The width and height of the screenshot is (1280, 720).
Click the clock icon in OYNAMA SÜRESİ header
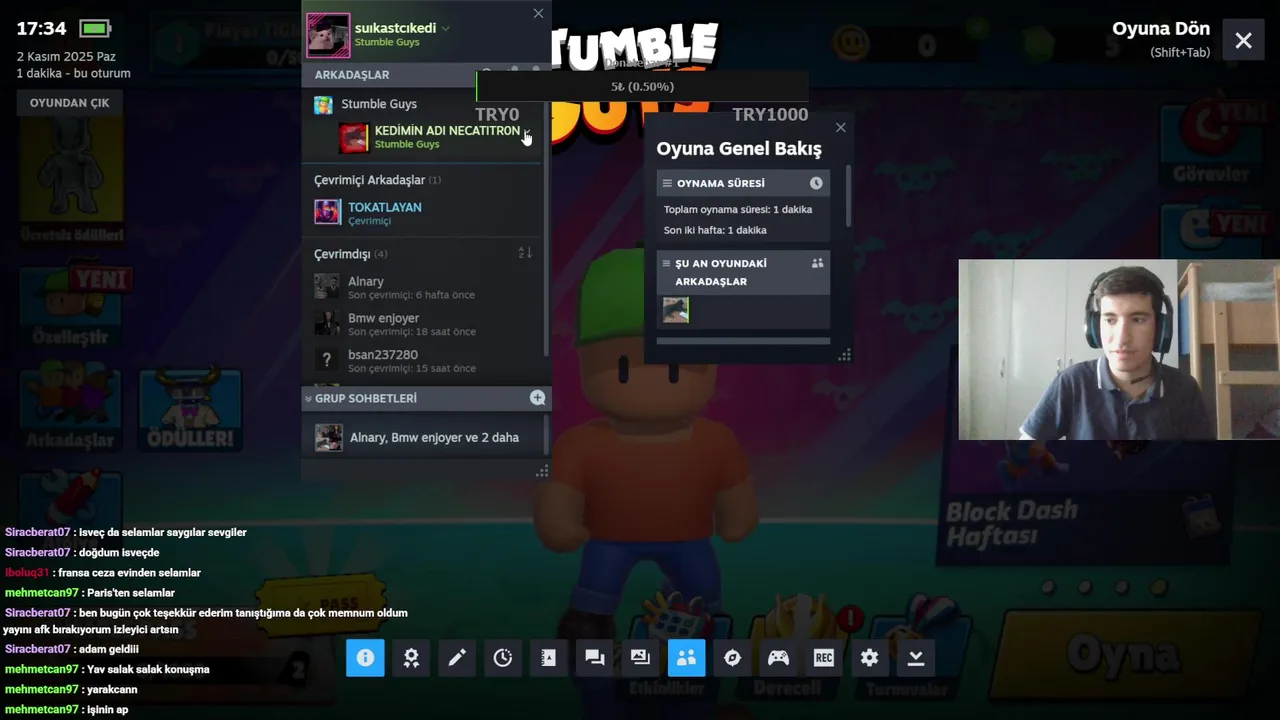pos(816,183)
